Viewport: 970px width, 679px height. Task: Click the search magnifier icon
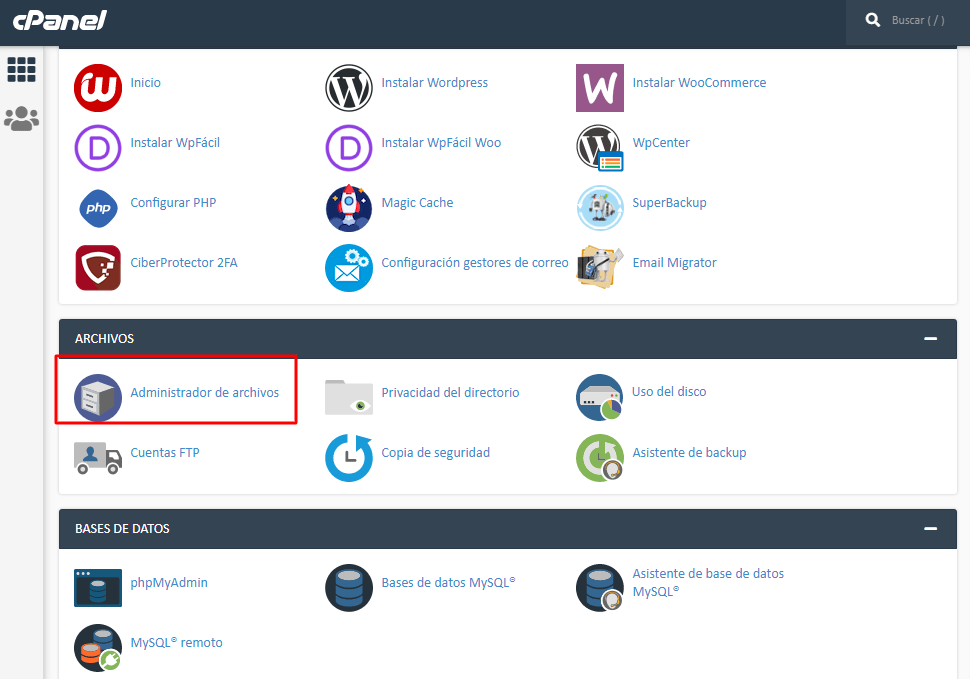click(872, 20)
